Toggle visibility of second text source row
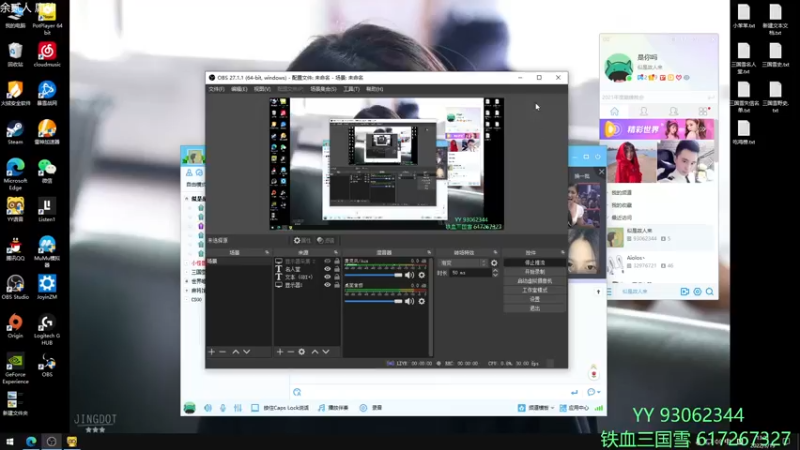Image resolution: width=800 pixels, height=450 pixels. [x=328, y=269]
